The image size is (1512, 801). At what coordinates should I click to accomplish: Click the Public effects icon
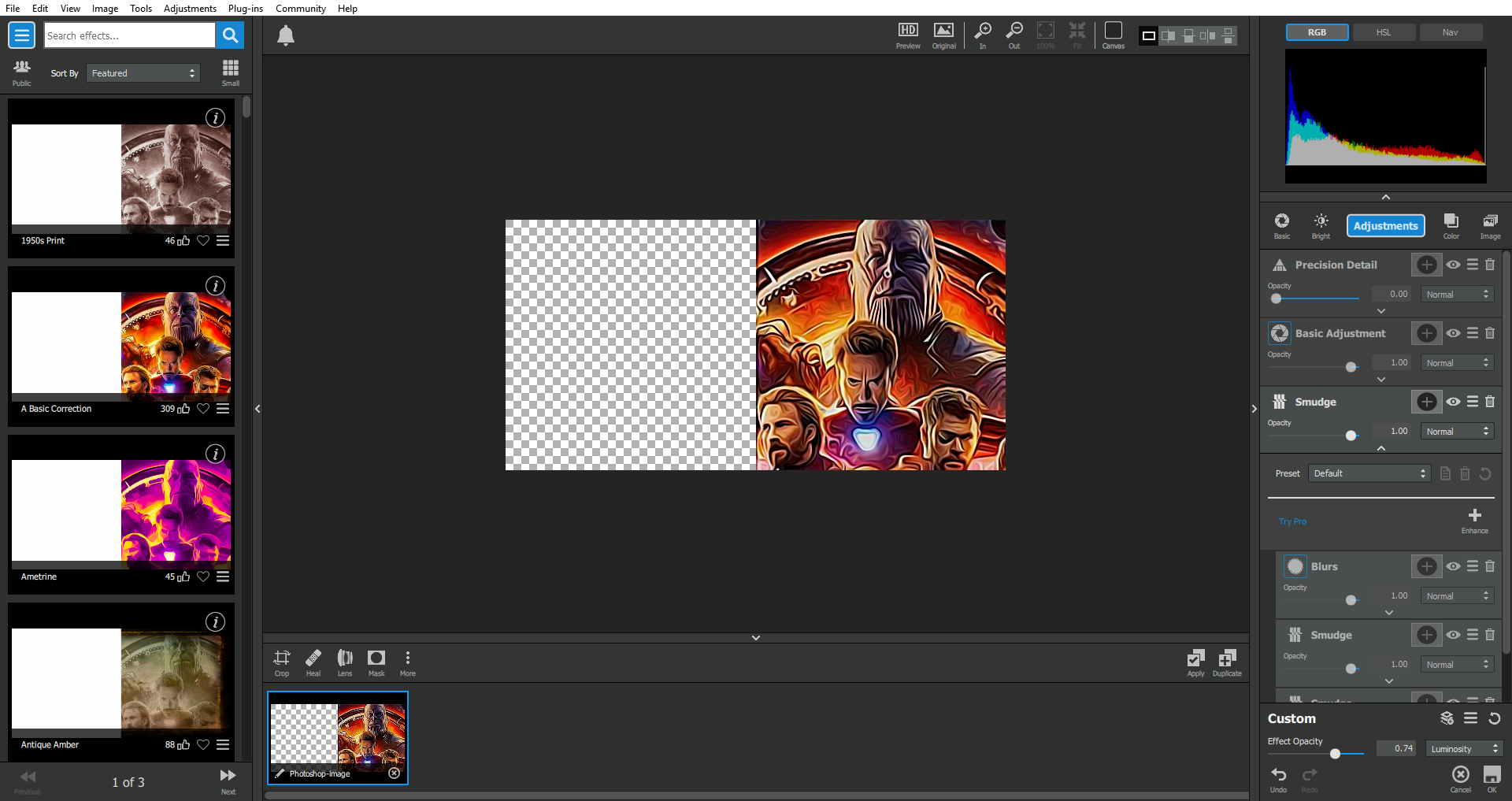pos(22,72)
